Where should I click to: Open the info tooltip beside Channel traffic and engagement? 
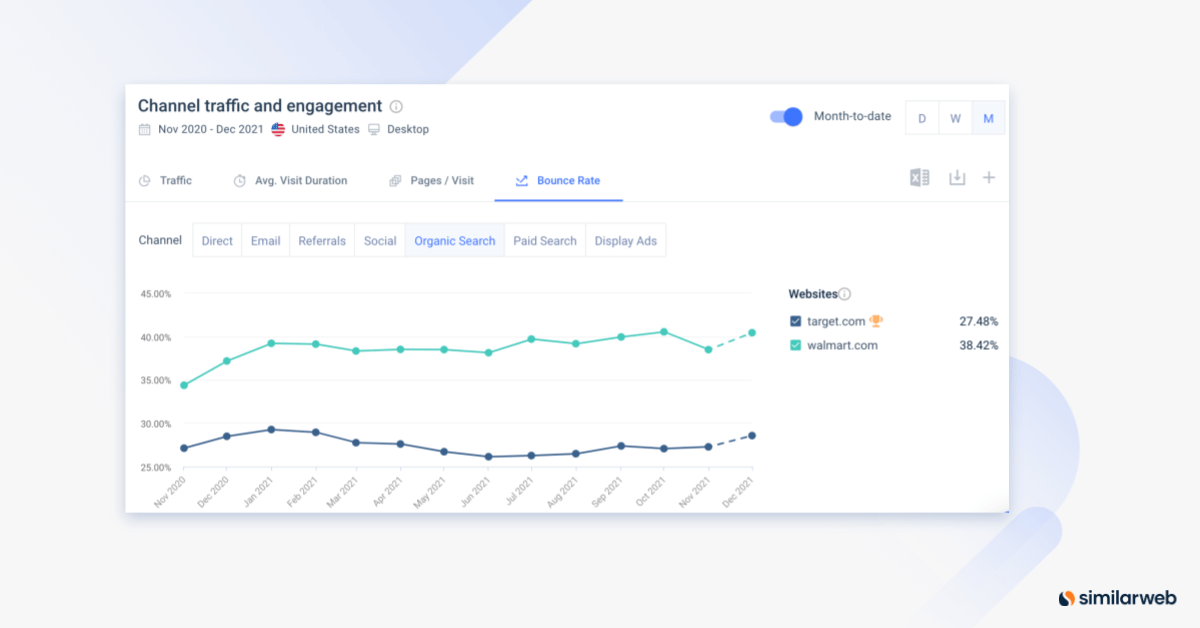click(x=397, y=106)
